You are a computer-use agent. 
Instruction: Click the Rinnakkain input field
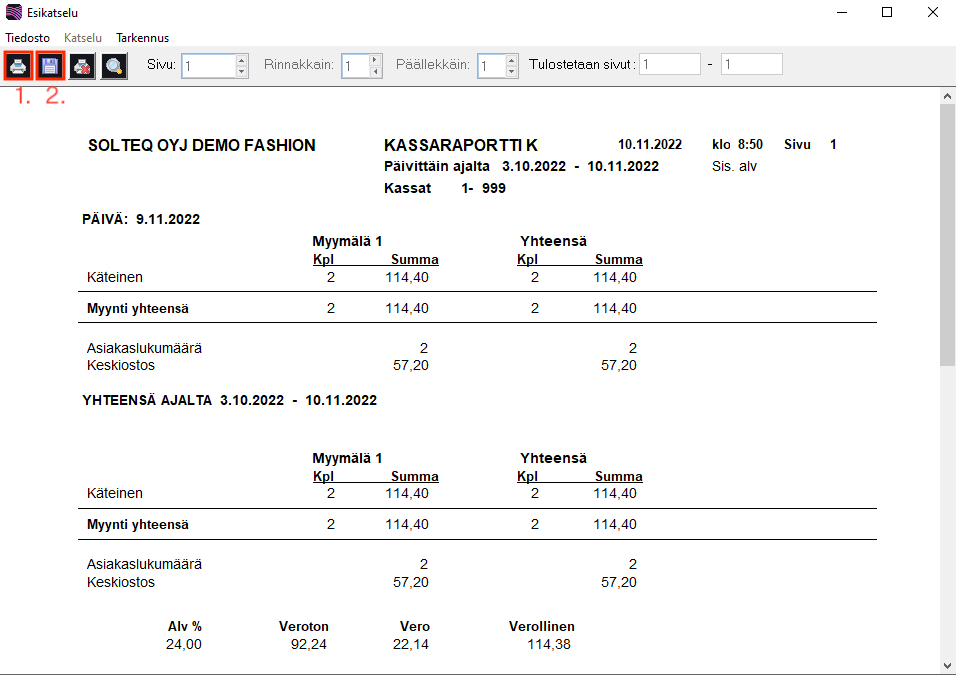coord(354,66)
